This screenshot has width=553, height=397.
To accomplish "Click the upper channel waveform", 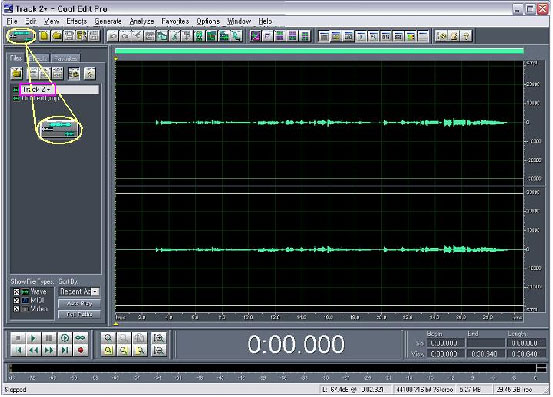I will click(319, 123).
